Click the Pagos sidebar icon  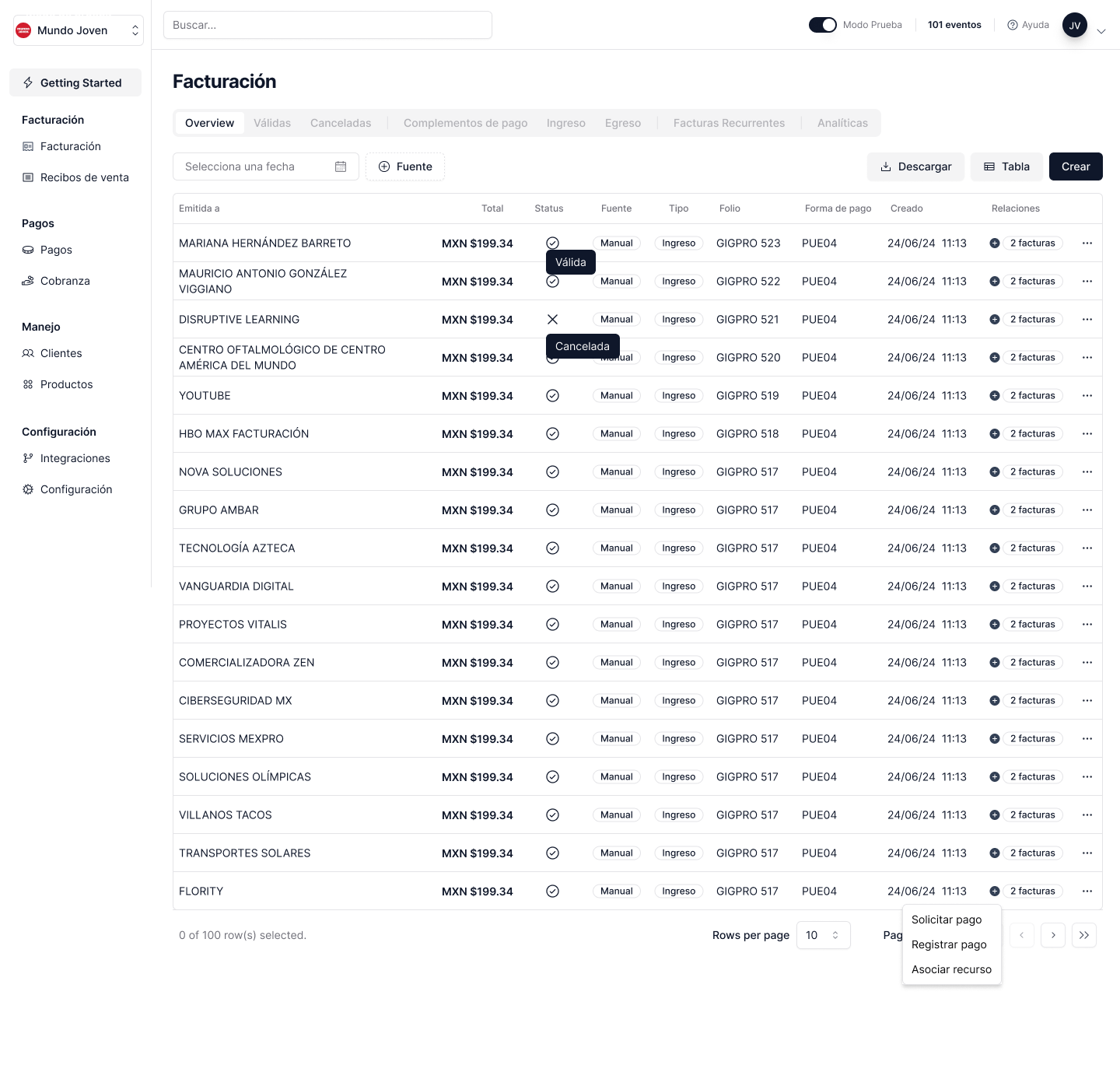point(28,250)
